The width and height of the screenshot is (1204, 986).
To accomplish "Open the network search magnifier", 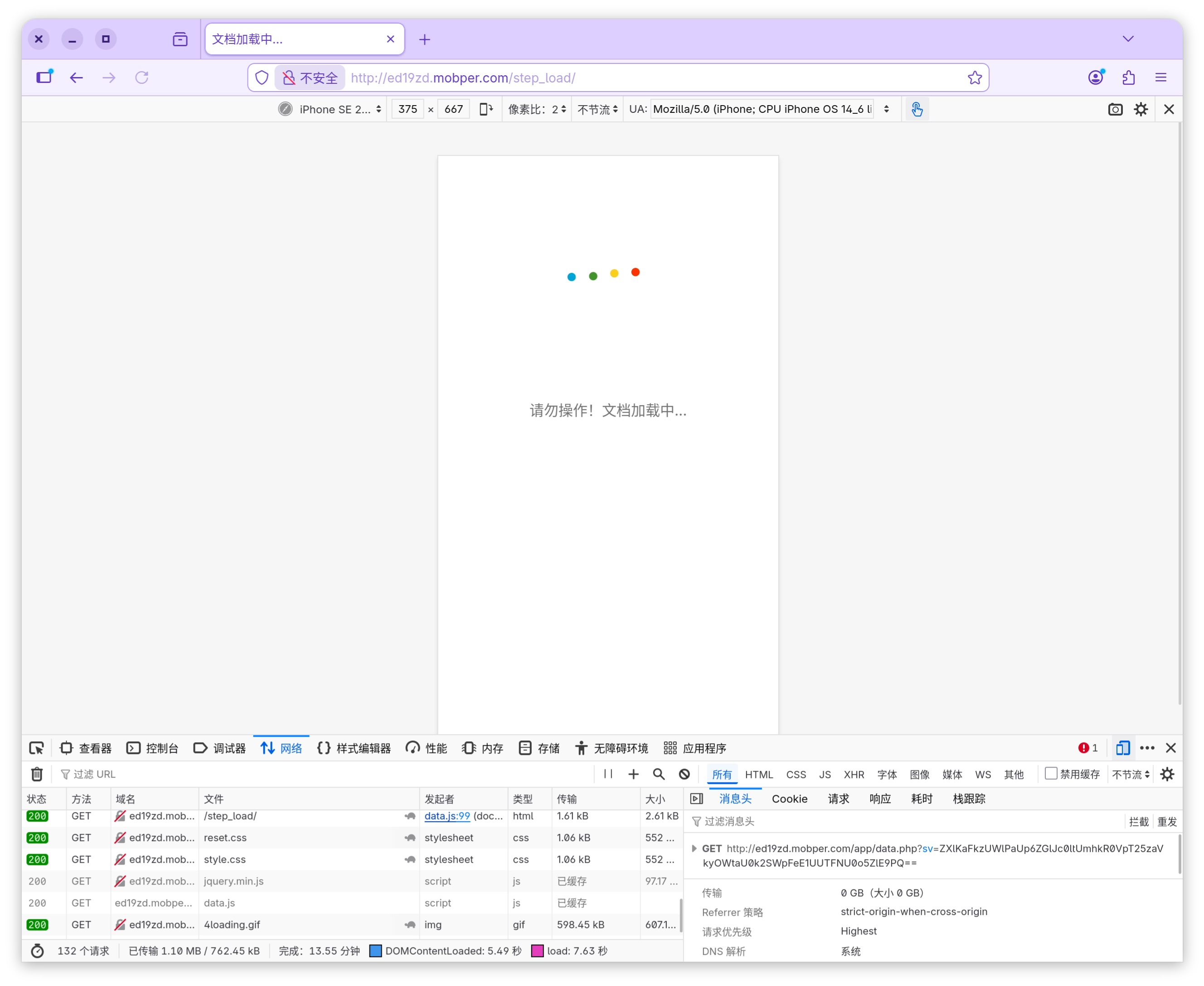I will pos(659,774).
